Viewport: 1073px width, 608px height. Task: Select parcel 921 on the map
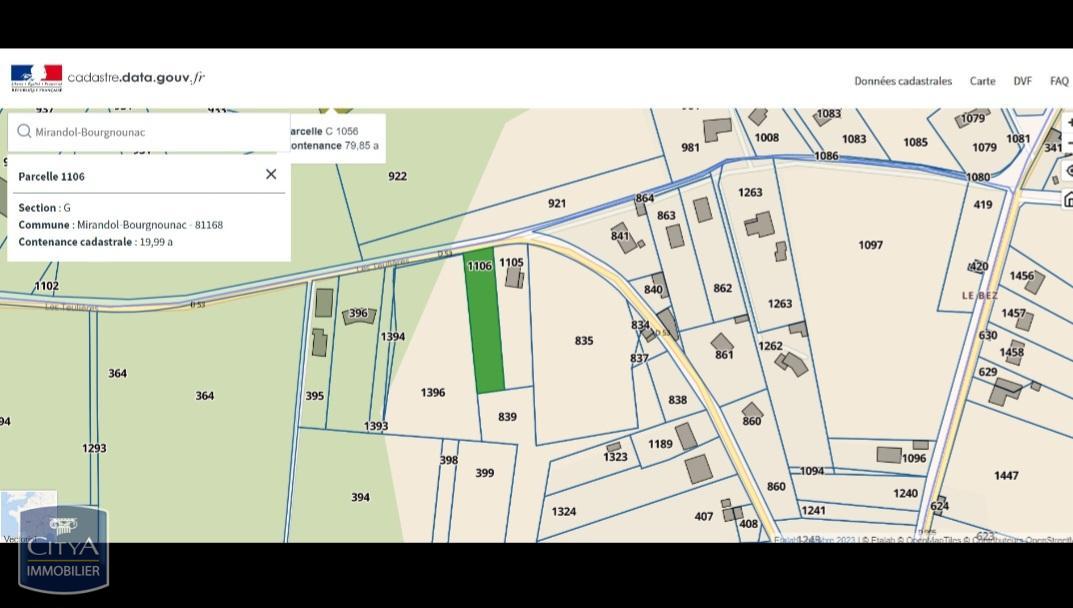tap(557, 203)
